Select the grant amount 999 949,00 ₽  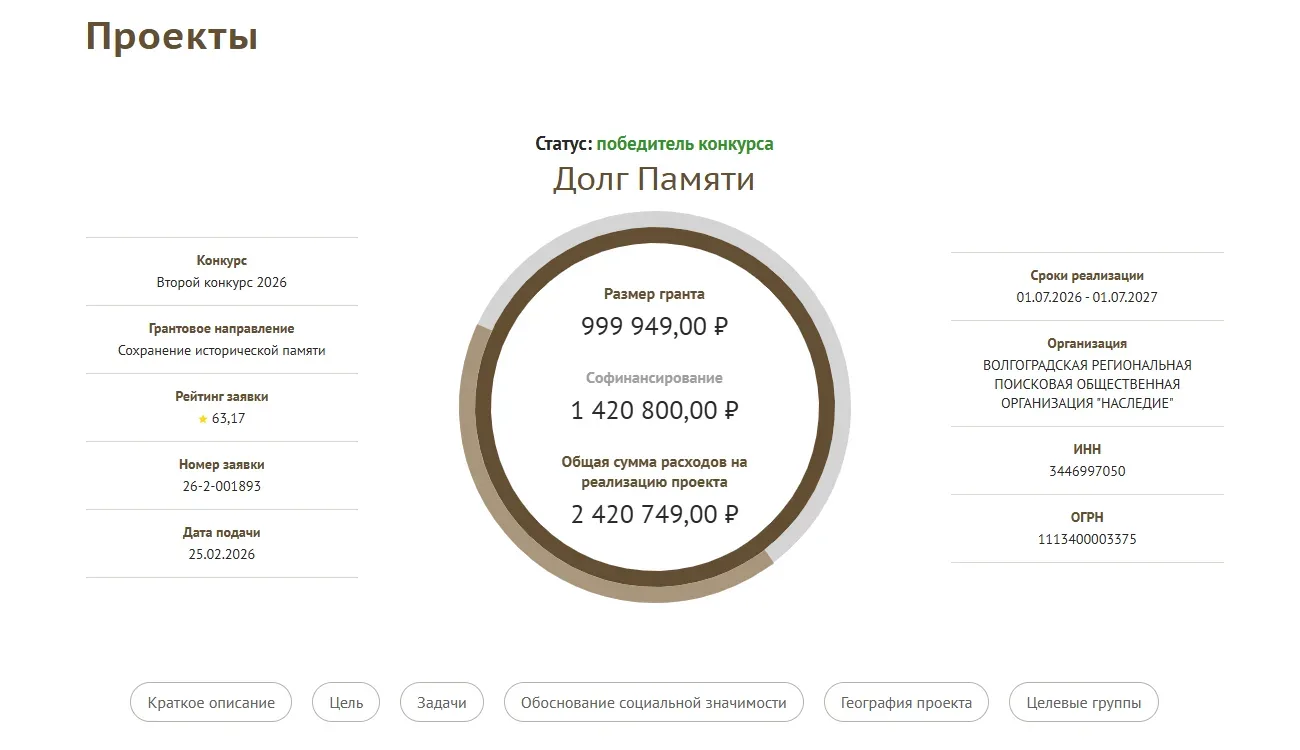click(x=654, y=326)
